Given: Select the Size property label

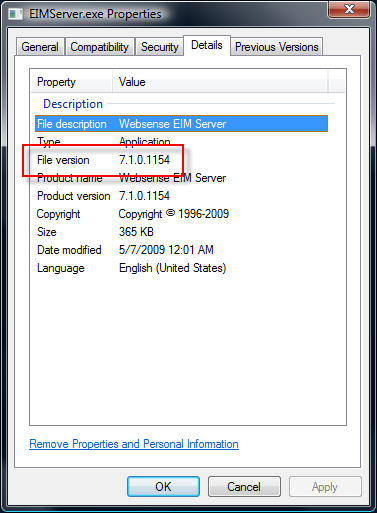Looking at the screenshot, I should tap(47, 232).
